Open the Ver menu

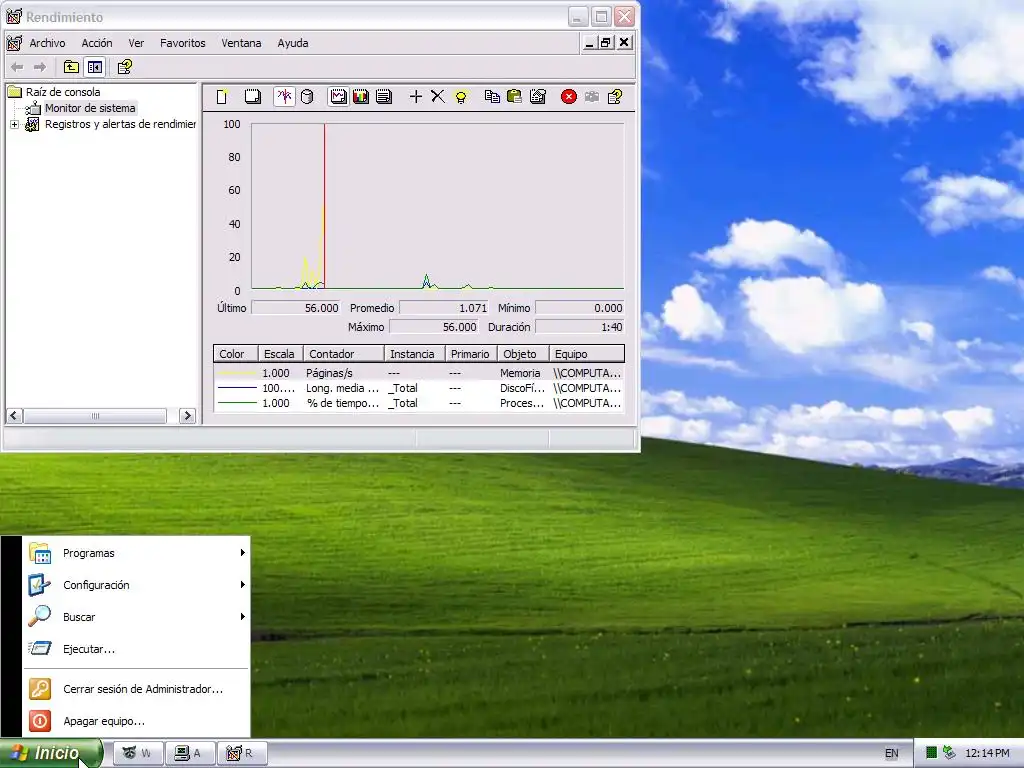tap(136, 43)
